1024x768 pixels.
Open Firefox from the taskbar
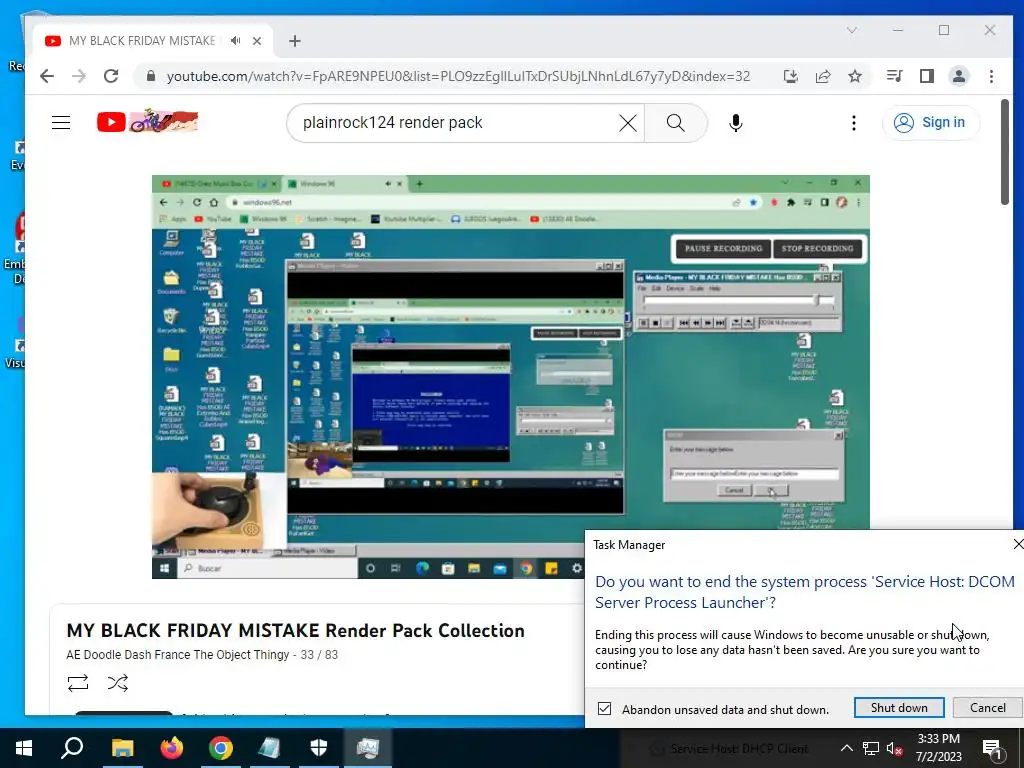(x=172, y=748)
